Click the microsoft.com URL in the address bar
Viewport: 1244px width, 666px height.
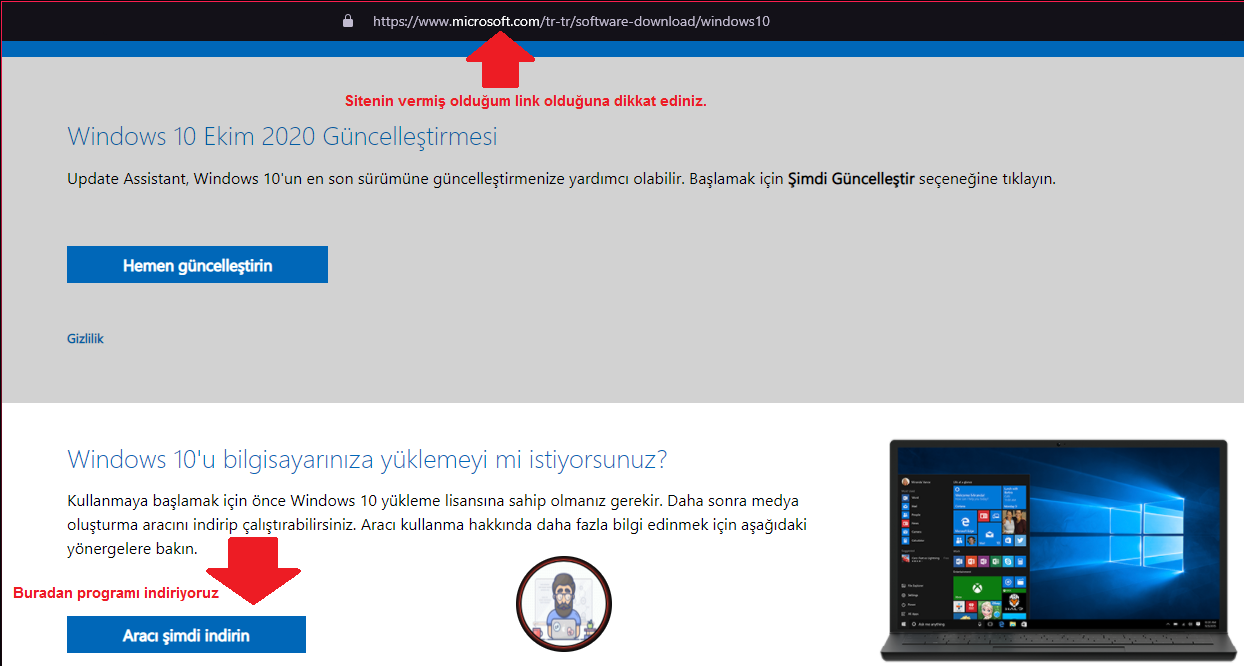[571, 20]
